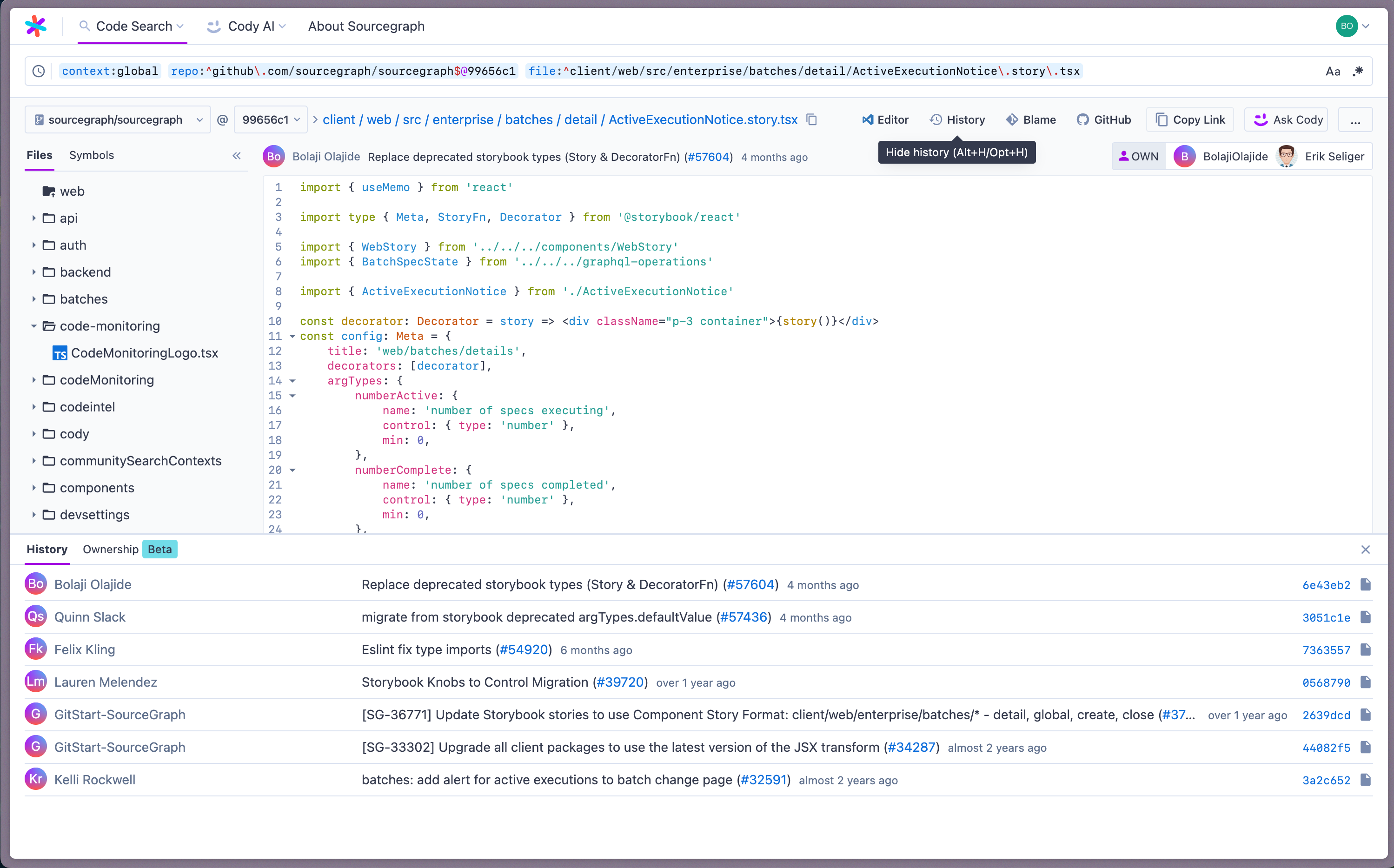Screen dimensions: 1394x868
Task: Open sourcegraph/sourcegraph repository dropdown
Action: pyautogui.click(x=118, y=119)
